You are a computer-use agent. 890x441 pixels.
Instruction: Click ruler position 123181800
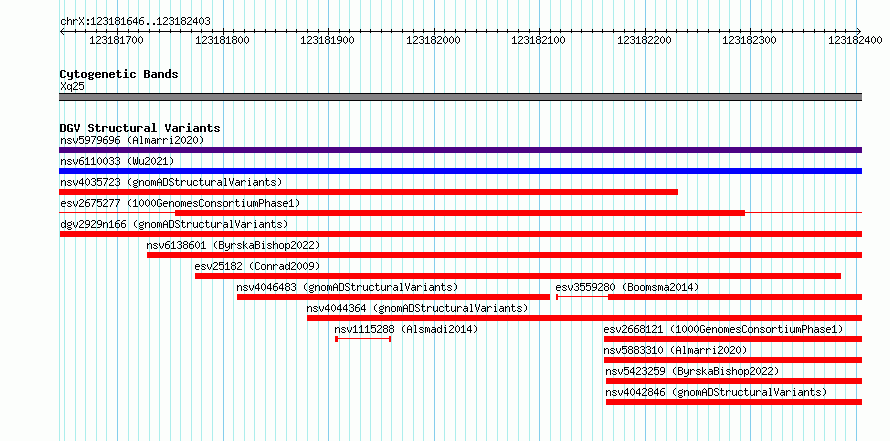point(223,41)
